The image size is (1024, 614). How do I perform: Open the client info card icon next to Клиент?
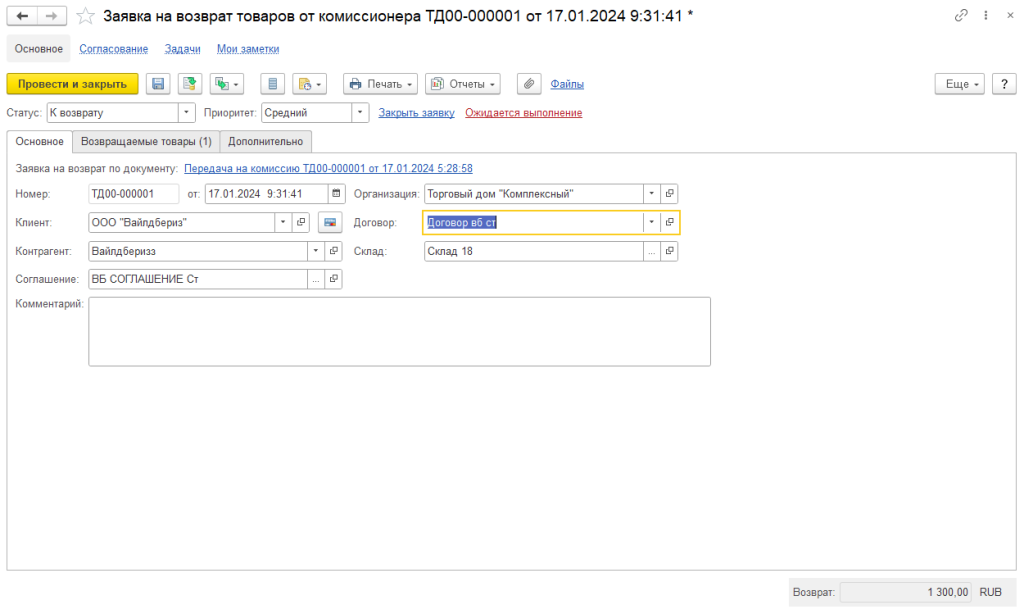click(330, 222)
